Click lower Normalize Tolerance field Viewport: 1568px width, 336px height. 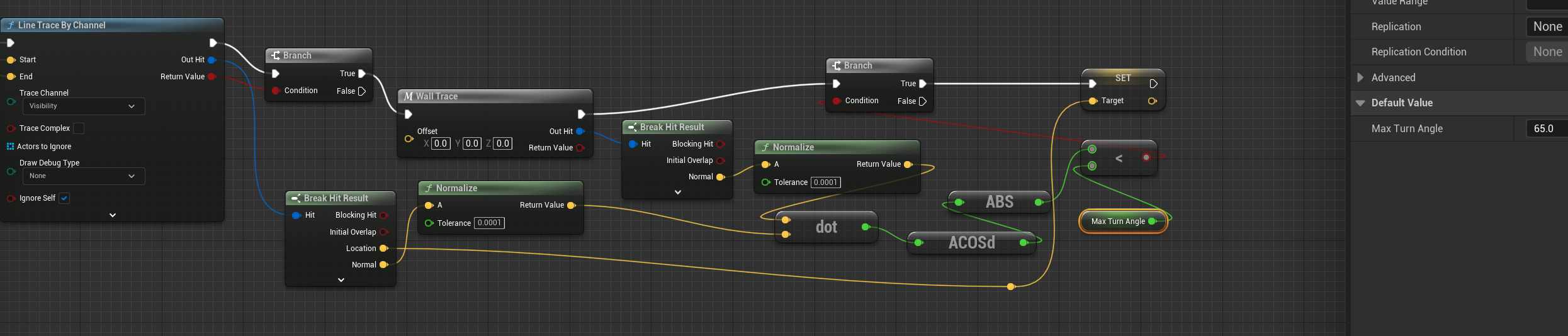(489, 223)
